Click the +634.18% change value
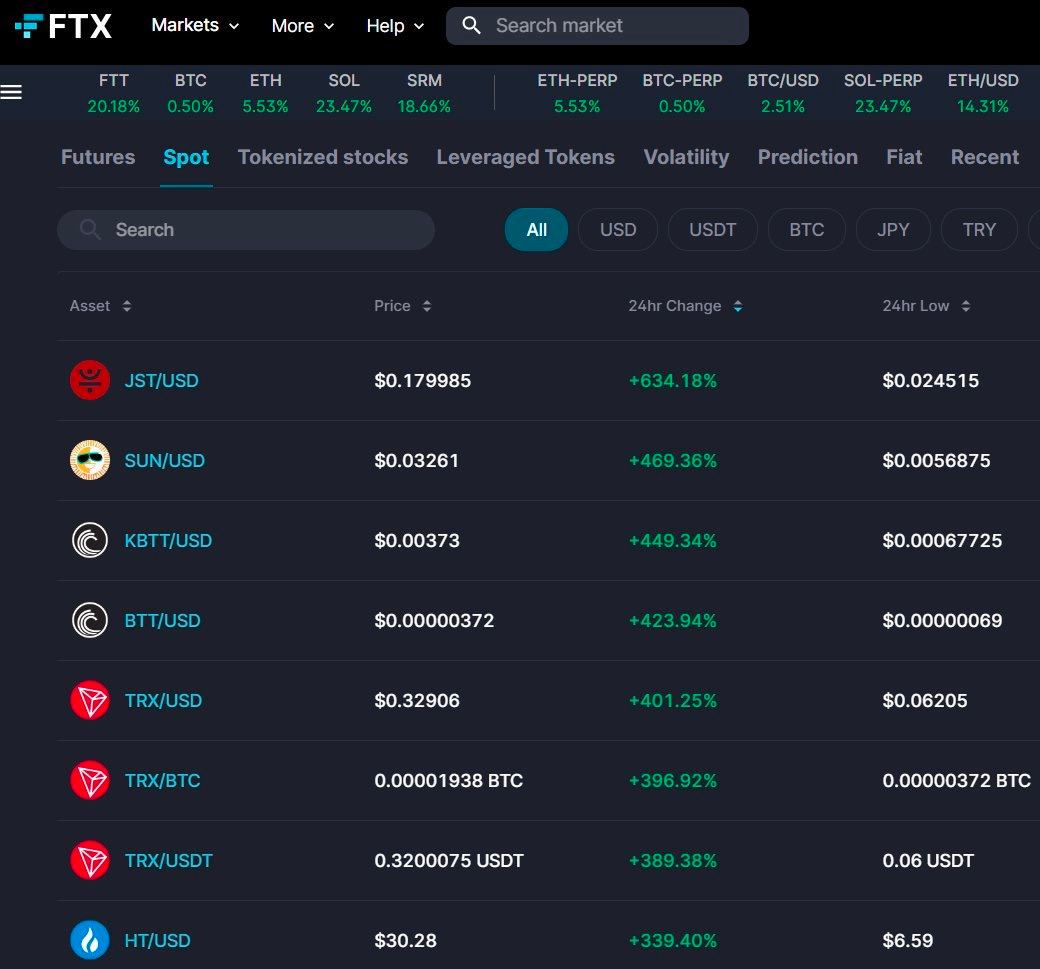 [673, 381]
